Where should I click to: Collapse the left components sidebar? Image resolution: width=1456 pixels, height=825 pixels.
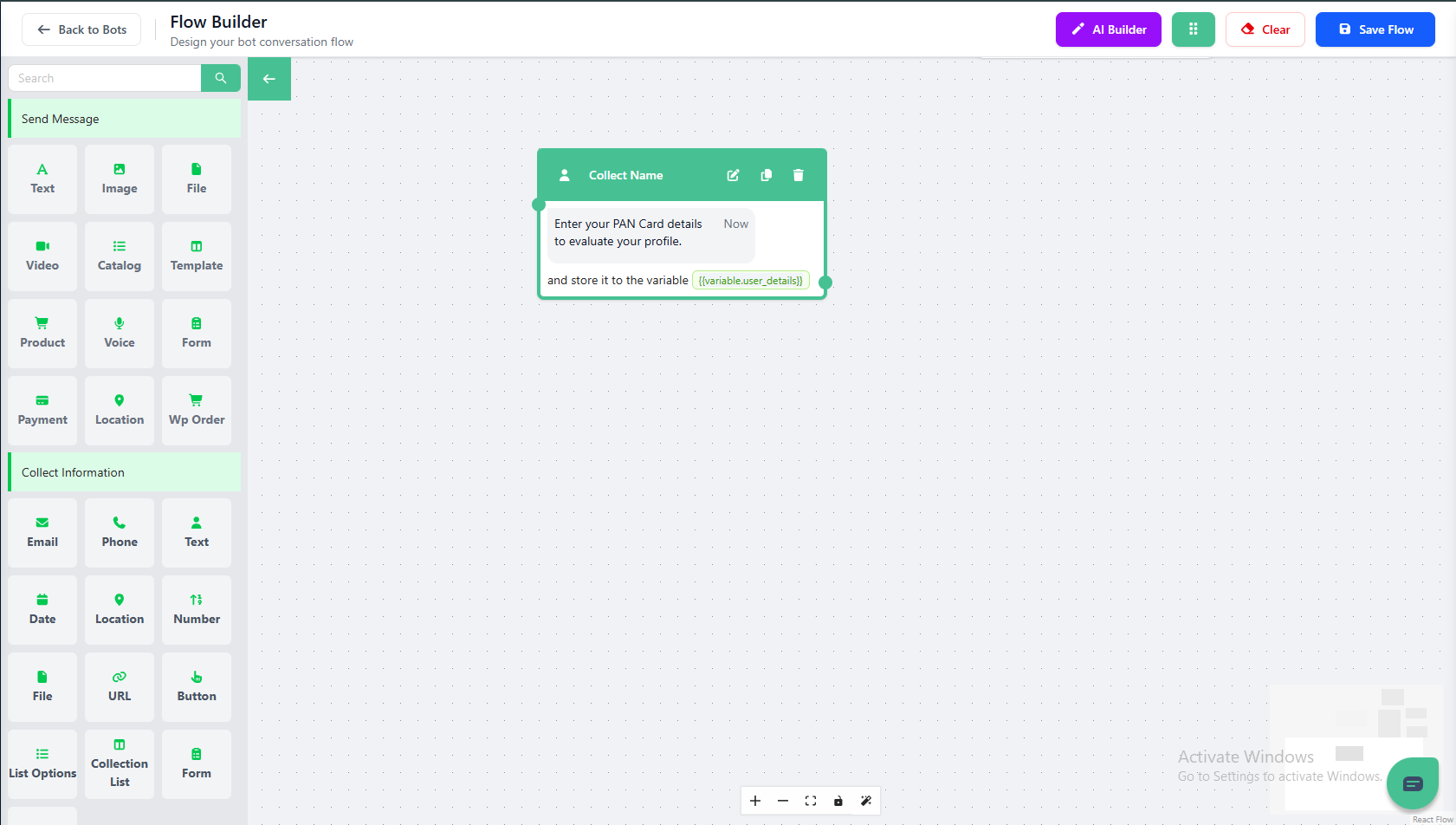[x=269, y=79]
